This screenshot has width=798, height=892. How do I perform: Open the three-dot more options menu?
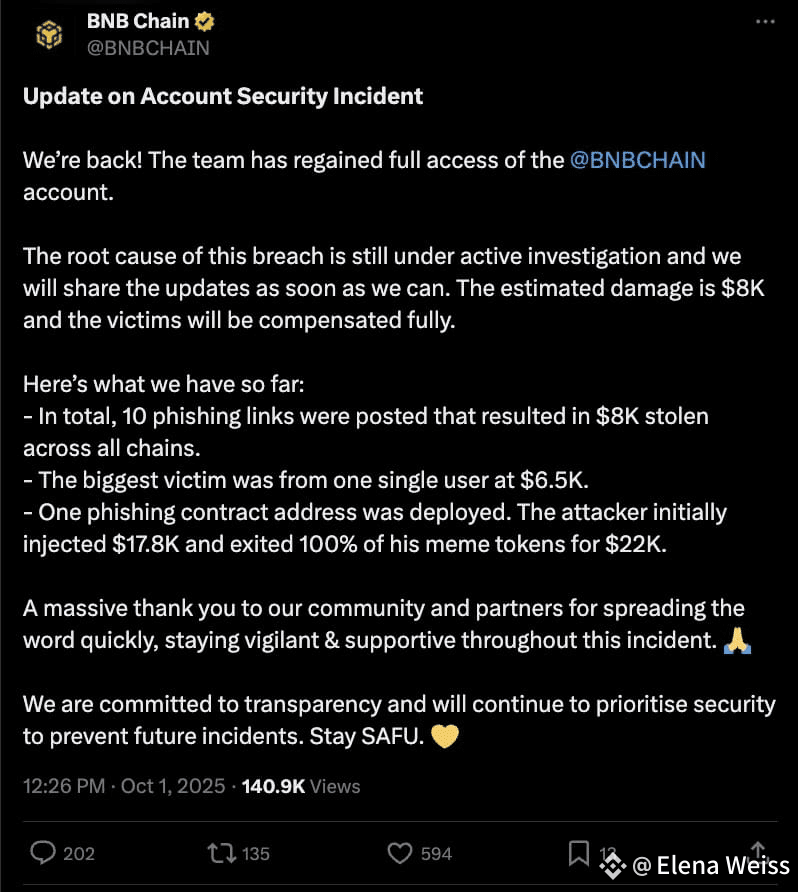point(764,21)
